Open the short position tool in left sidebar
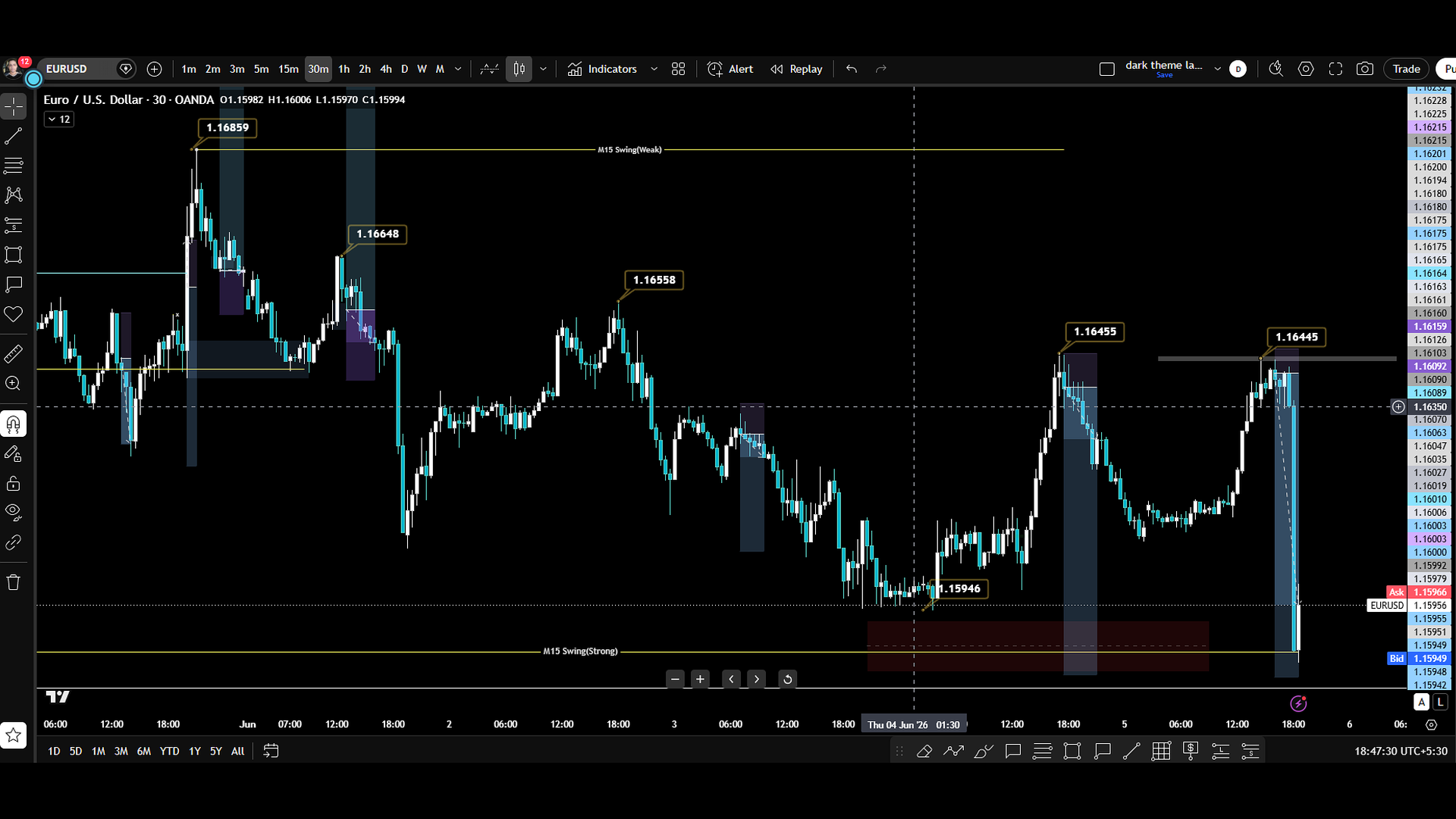The image size is (1456, 819). click(14, 225)
